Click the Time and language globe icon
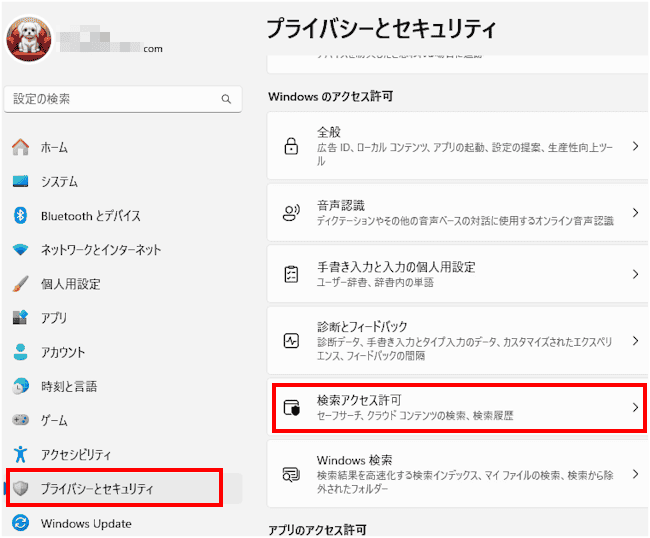This screenshot has height=538, width=650. click(20, 386)
